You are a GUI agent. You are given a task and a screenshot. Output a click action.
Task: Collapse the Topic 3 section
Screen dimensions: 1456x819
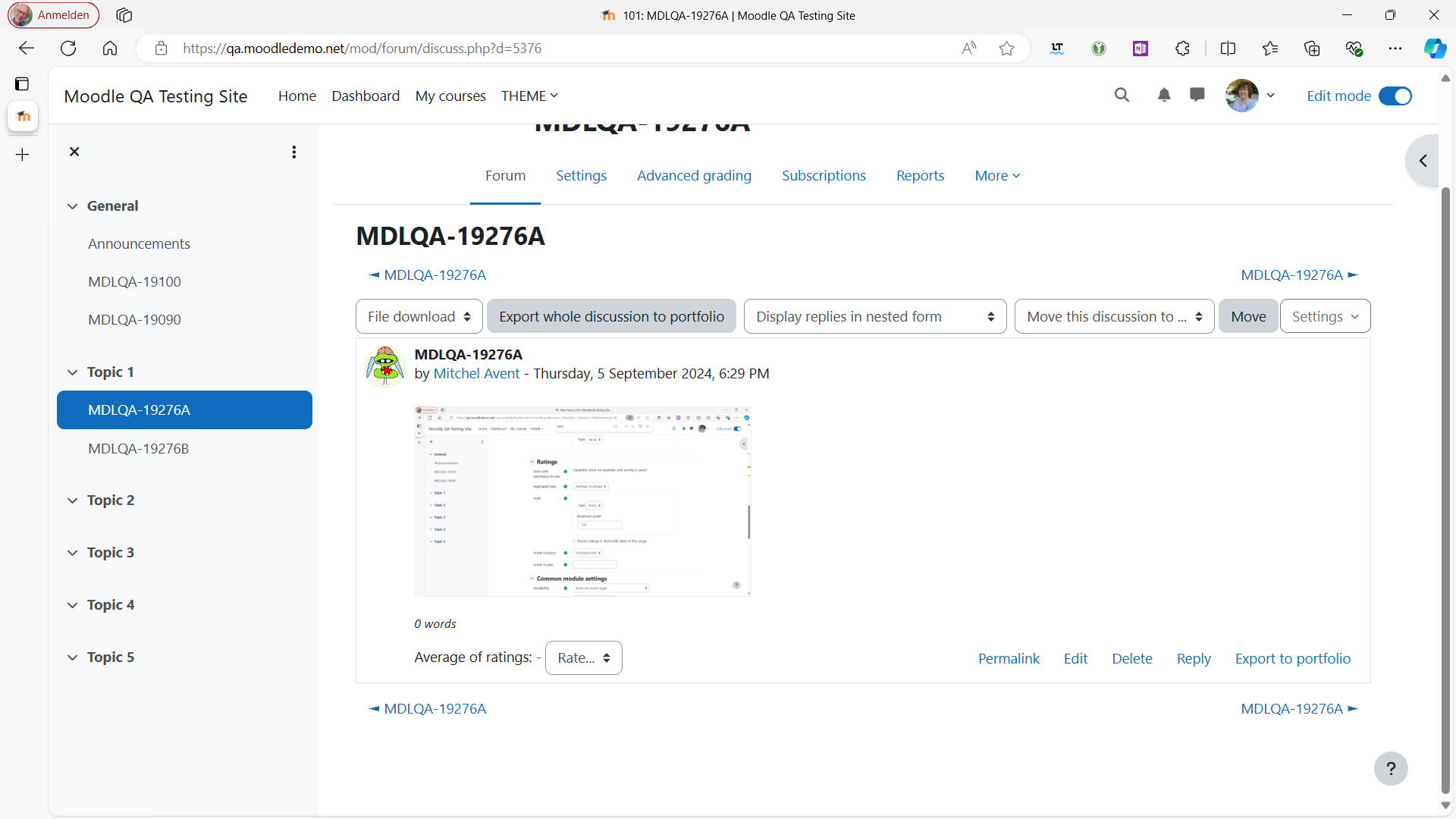click(x=72, y=553)
